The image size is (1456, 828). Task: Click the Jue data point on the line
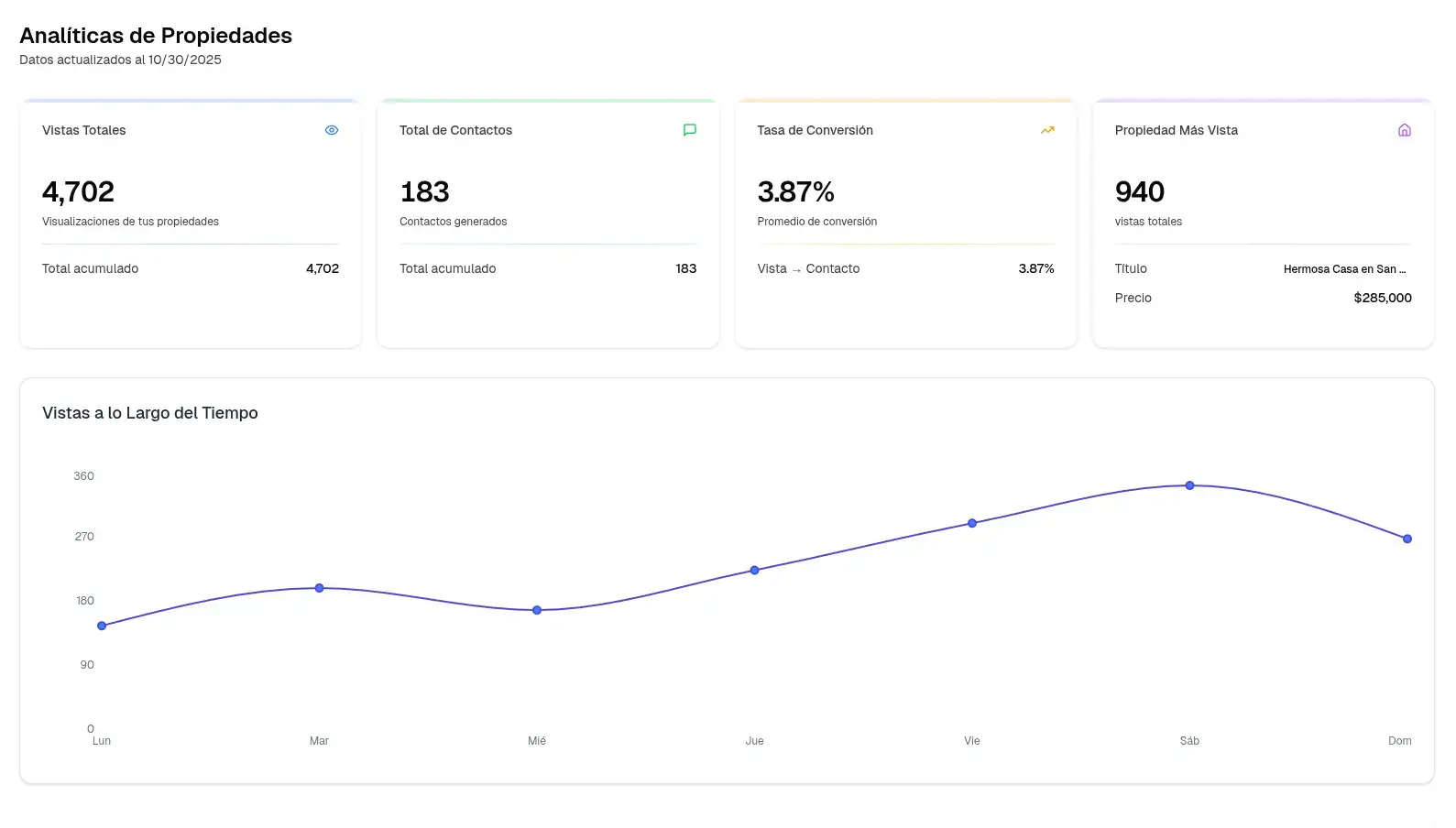pos(755,570)
